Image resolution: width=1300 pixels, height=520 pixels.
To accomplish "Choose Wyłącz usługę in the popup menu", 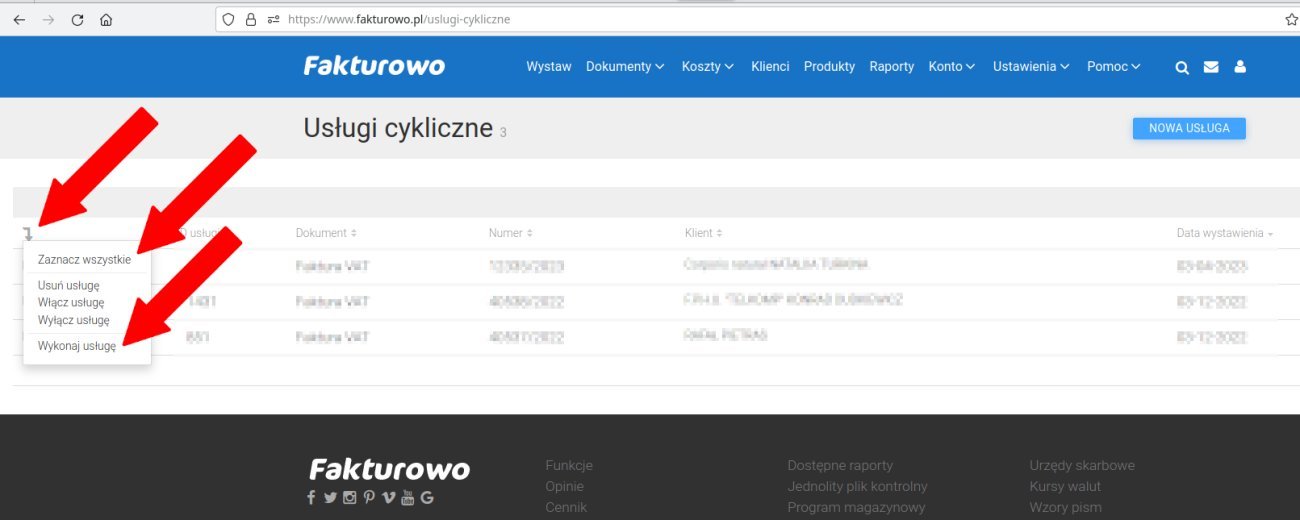I will pos(74,320).
